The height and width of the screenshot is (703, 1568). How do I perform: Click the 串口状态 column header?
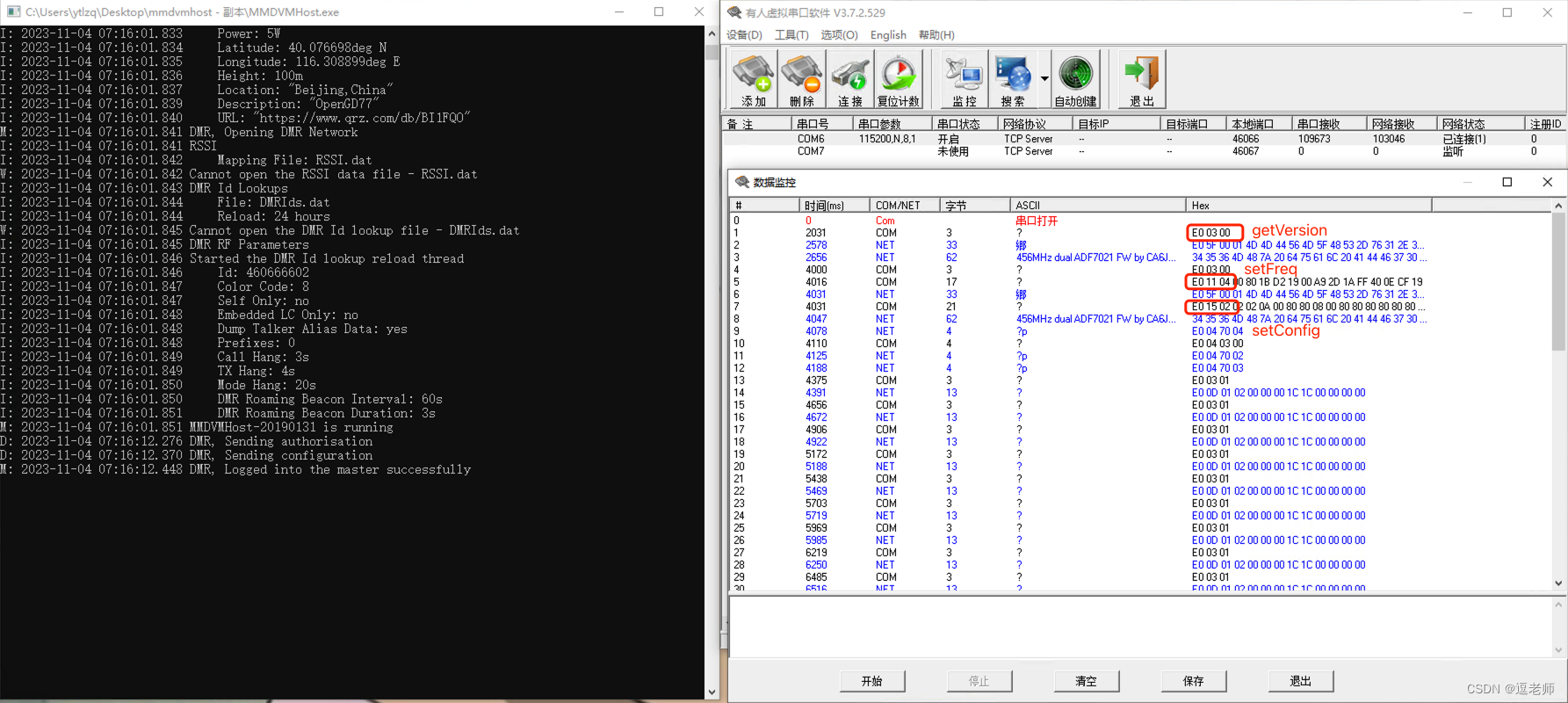coord(965,124)
